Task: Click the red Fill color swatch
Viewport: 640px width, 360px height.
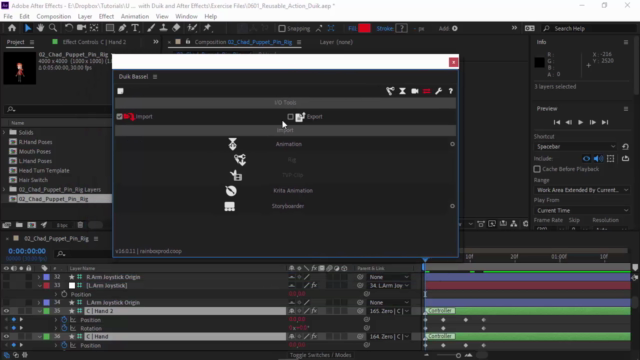Action: 364,28
